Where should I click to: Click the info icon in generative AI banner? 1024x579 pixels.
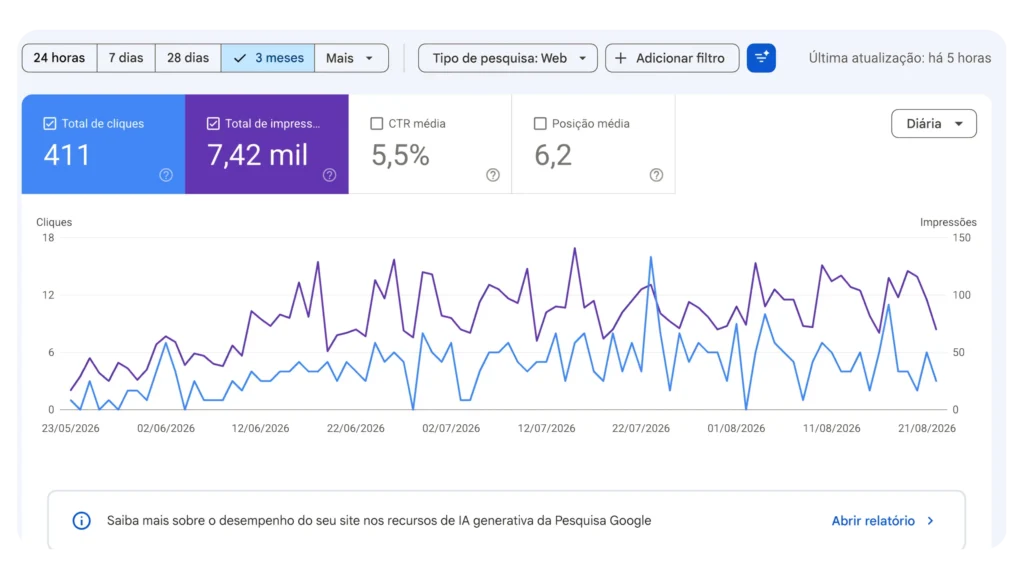(x=82, y=521)
